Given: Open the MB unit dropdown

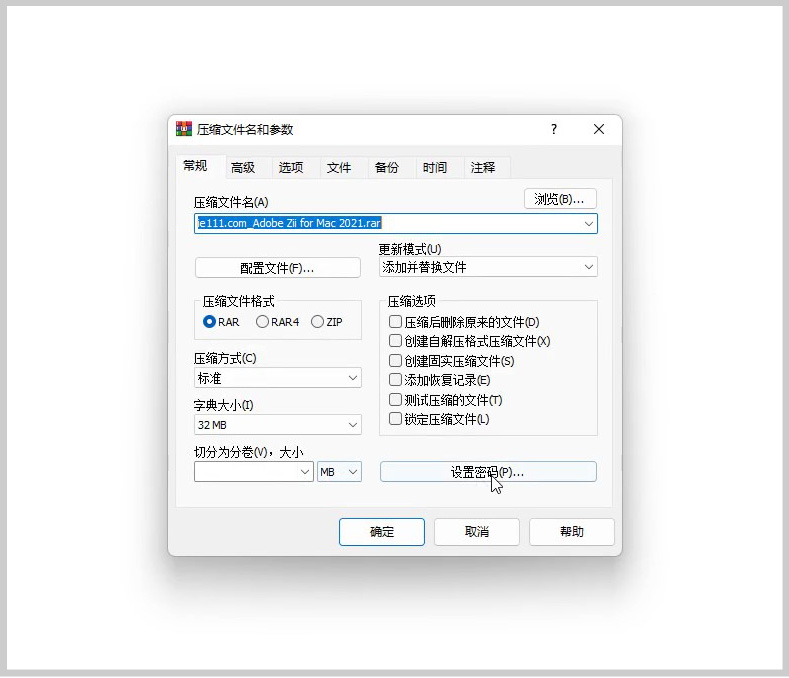Looking at the screenshot, I should pos(339,472).
